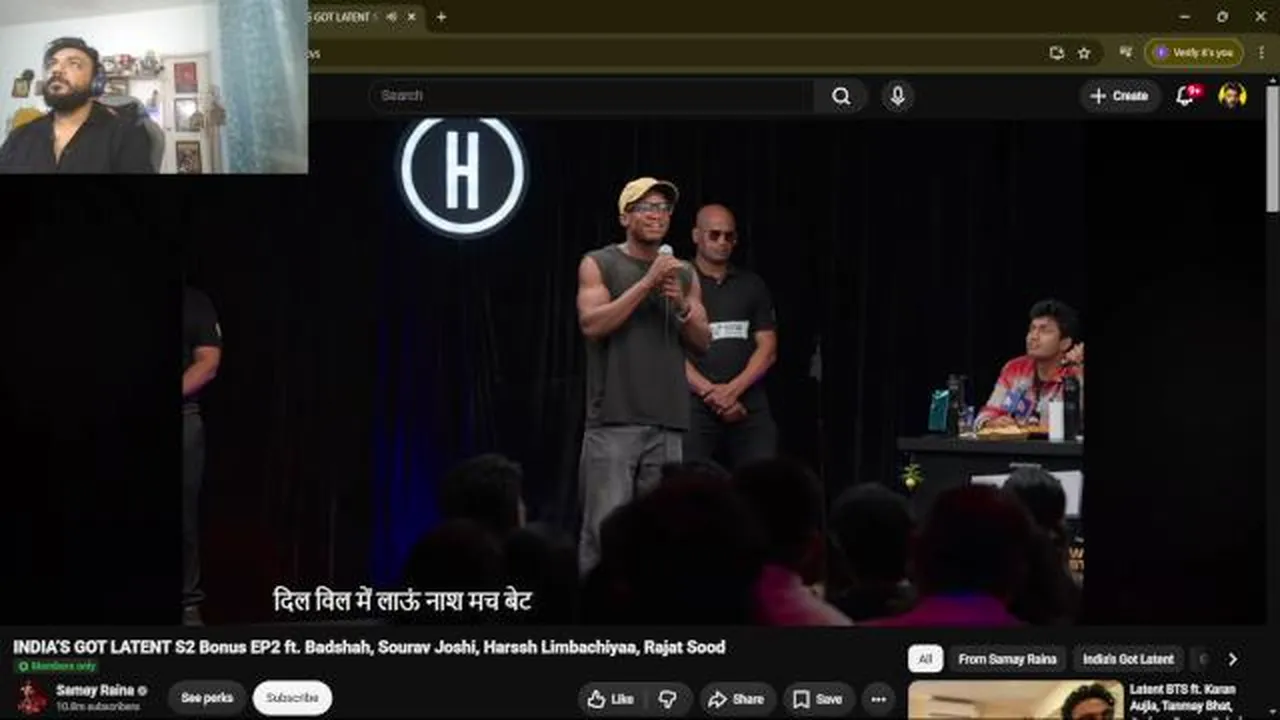This screenshot has width=1280, height=720.
Task: Select the From Samay Raina filter chip
Action: (1007, 659)
